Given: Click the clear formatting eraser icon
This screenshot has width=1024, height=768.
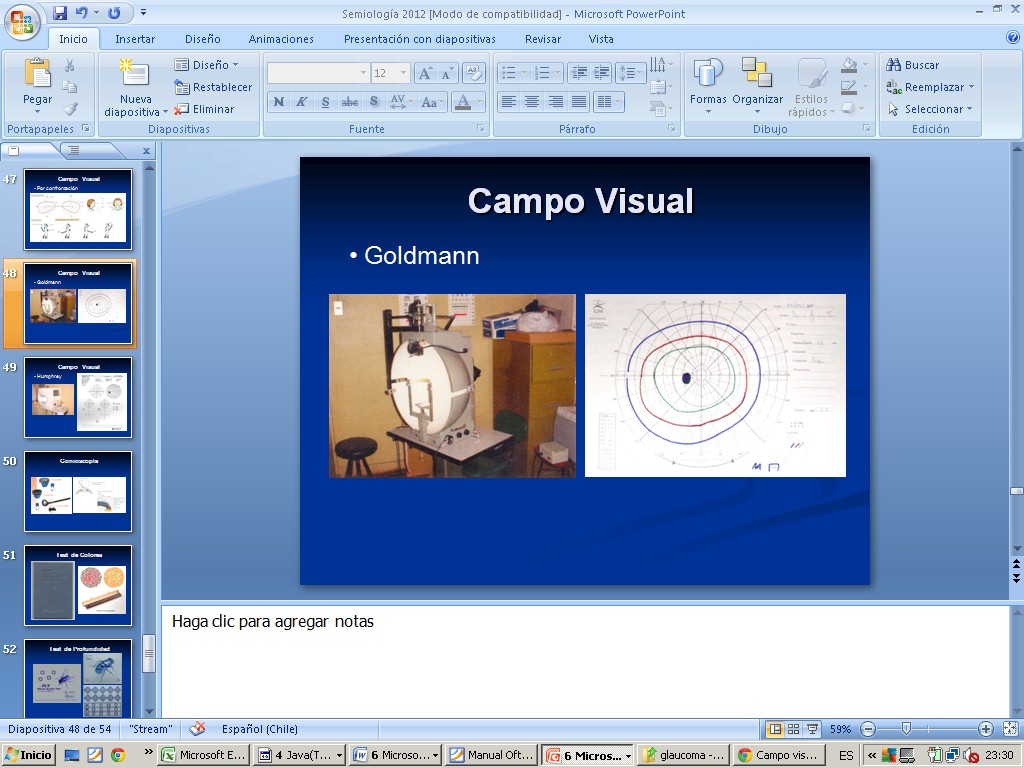Looking at the screenshot, I should point(474,73).
